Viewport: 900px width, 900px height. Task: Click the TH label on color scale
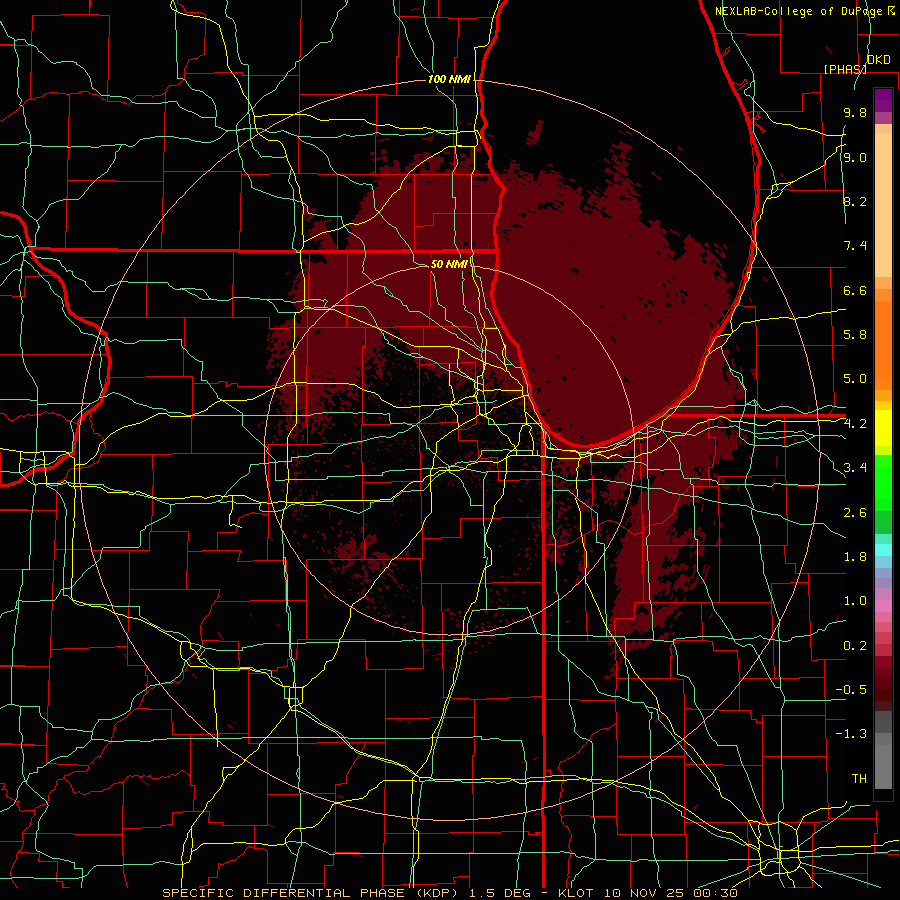click(859, 778)
